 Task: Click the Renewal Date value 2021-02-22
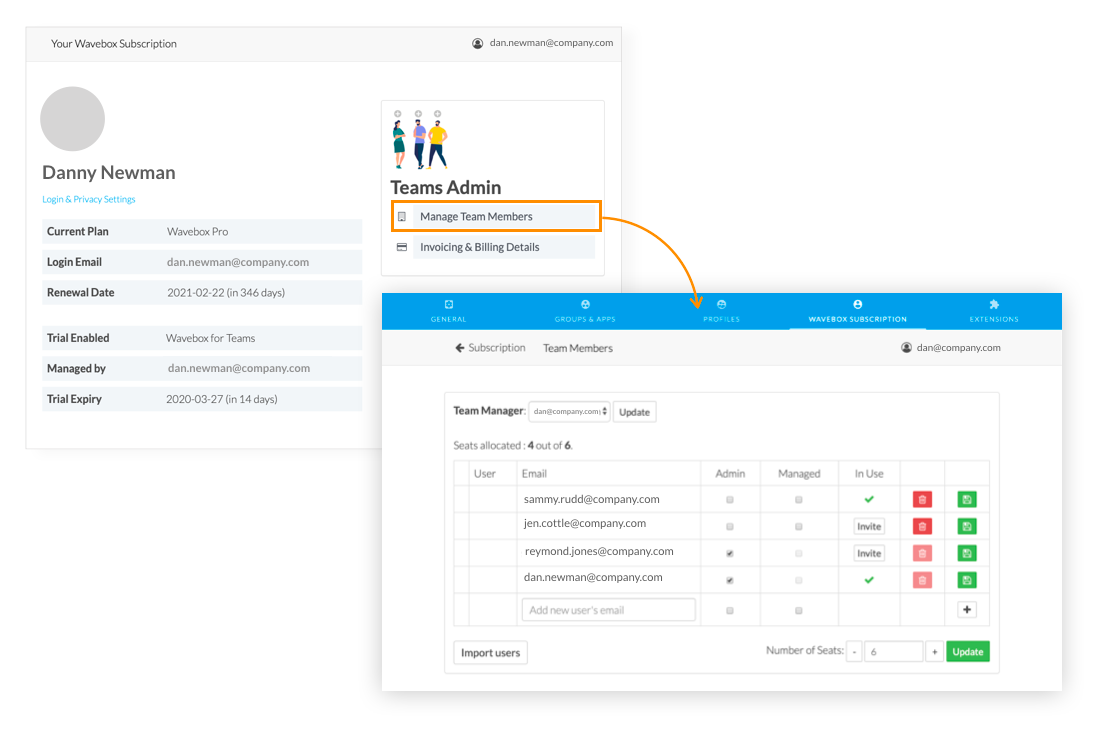pyautogui.click(x=226, y=293)
